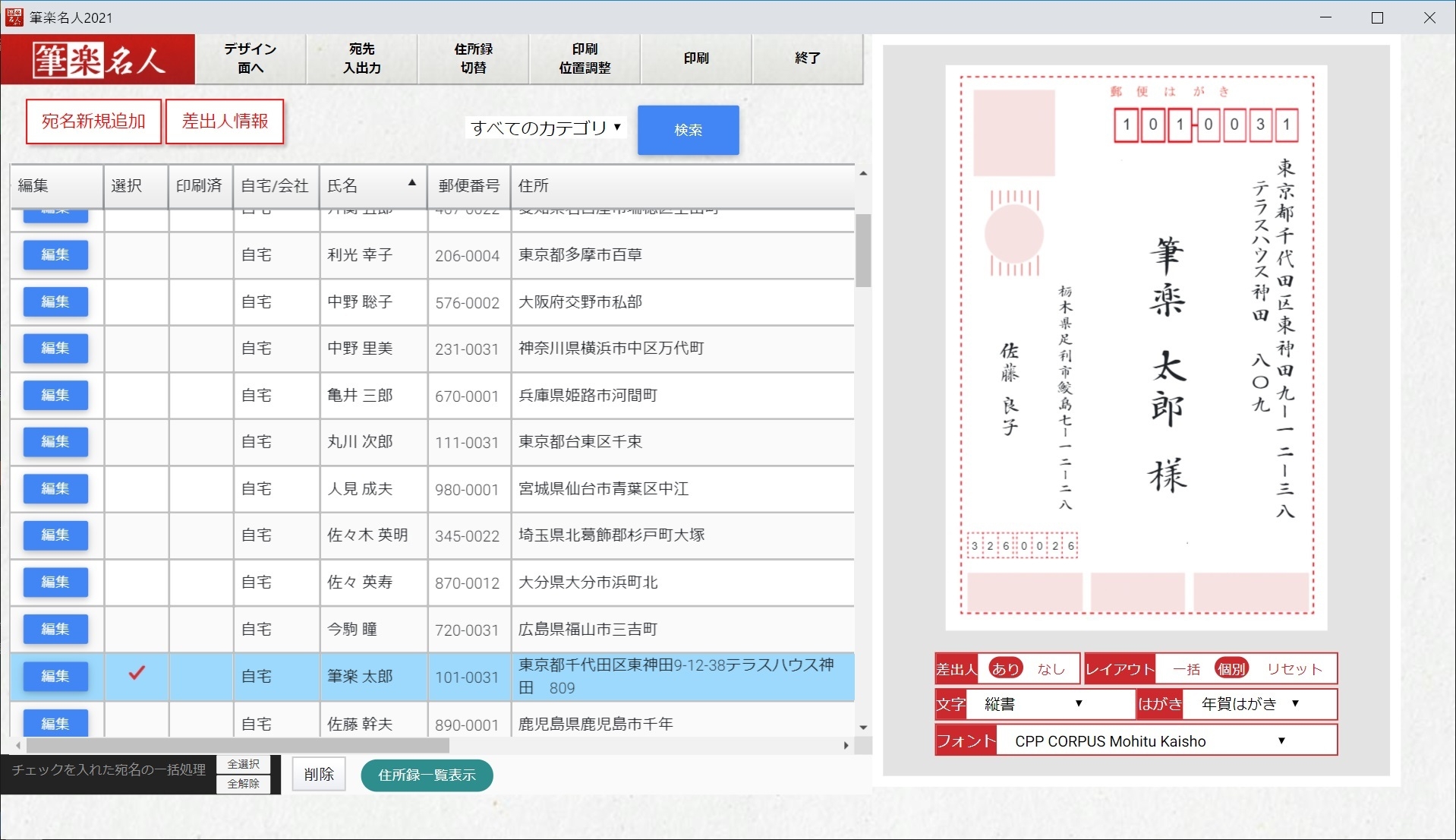Screen dimensions: 1456x840
Task: Click the 筆楽名人 logo in header
Action: point(98,59)
